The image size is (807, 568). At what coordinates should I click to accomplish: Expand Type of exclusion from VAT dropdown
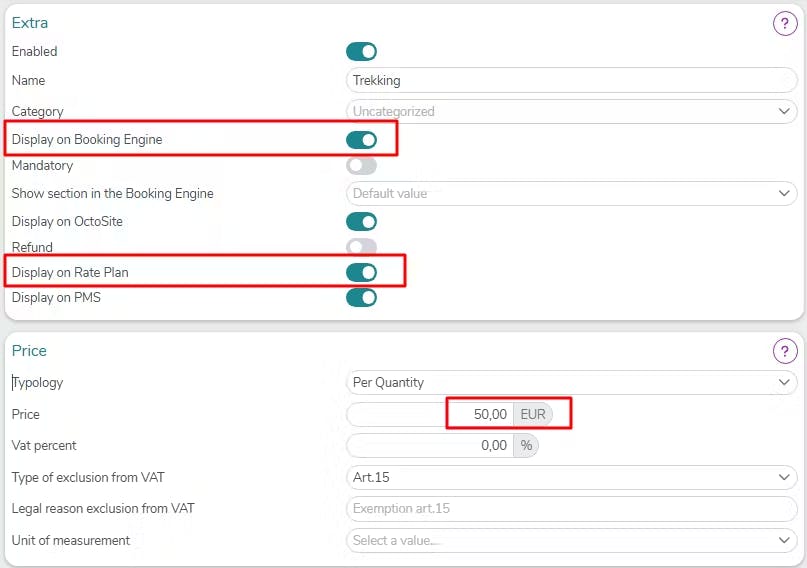(571, 477)
